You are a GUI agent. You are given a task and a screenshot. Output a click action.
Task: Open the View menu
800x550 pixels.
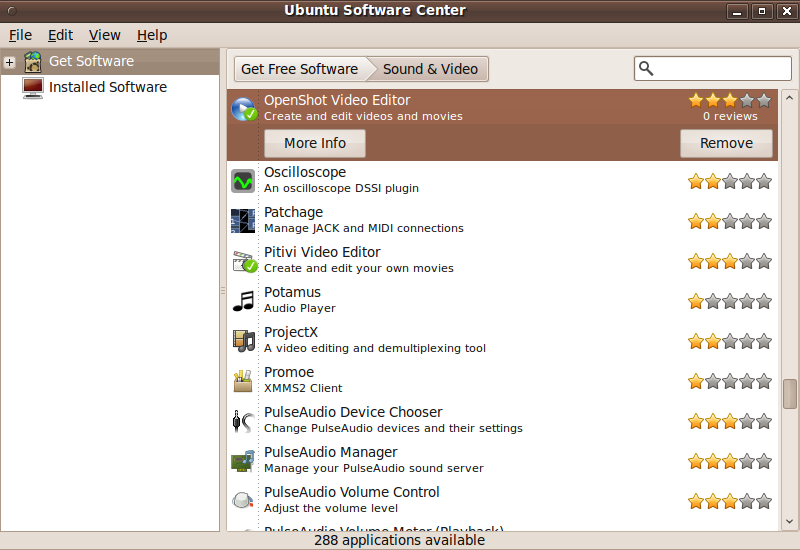104,35
